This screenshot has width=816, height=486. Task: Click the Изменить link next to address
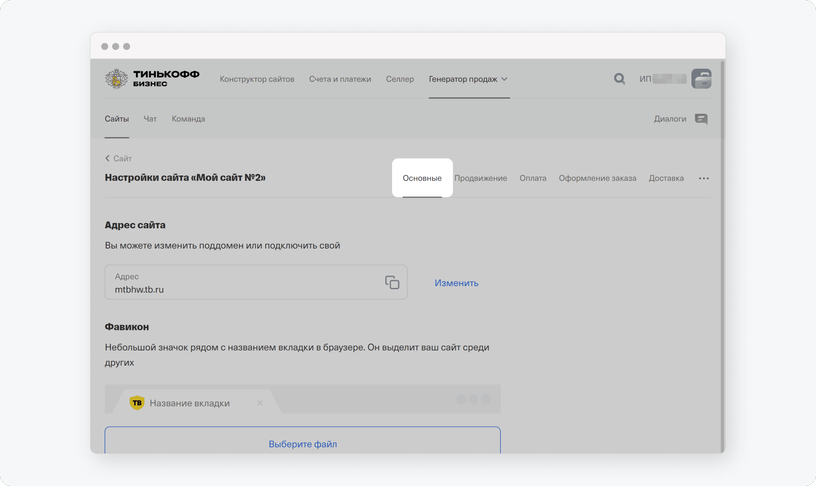456,283
